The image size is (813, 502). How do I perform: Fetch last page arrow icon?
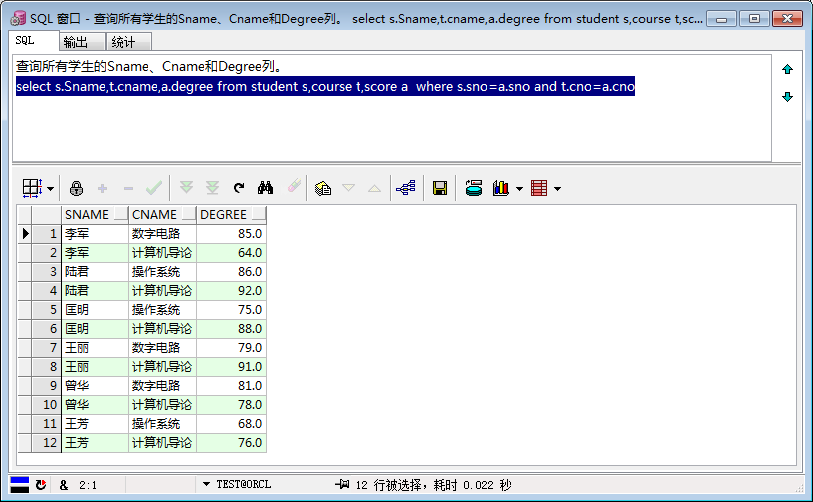point(212,187)
